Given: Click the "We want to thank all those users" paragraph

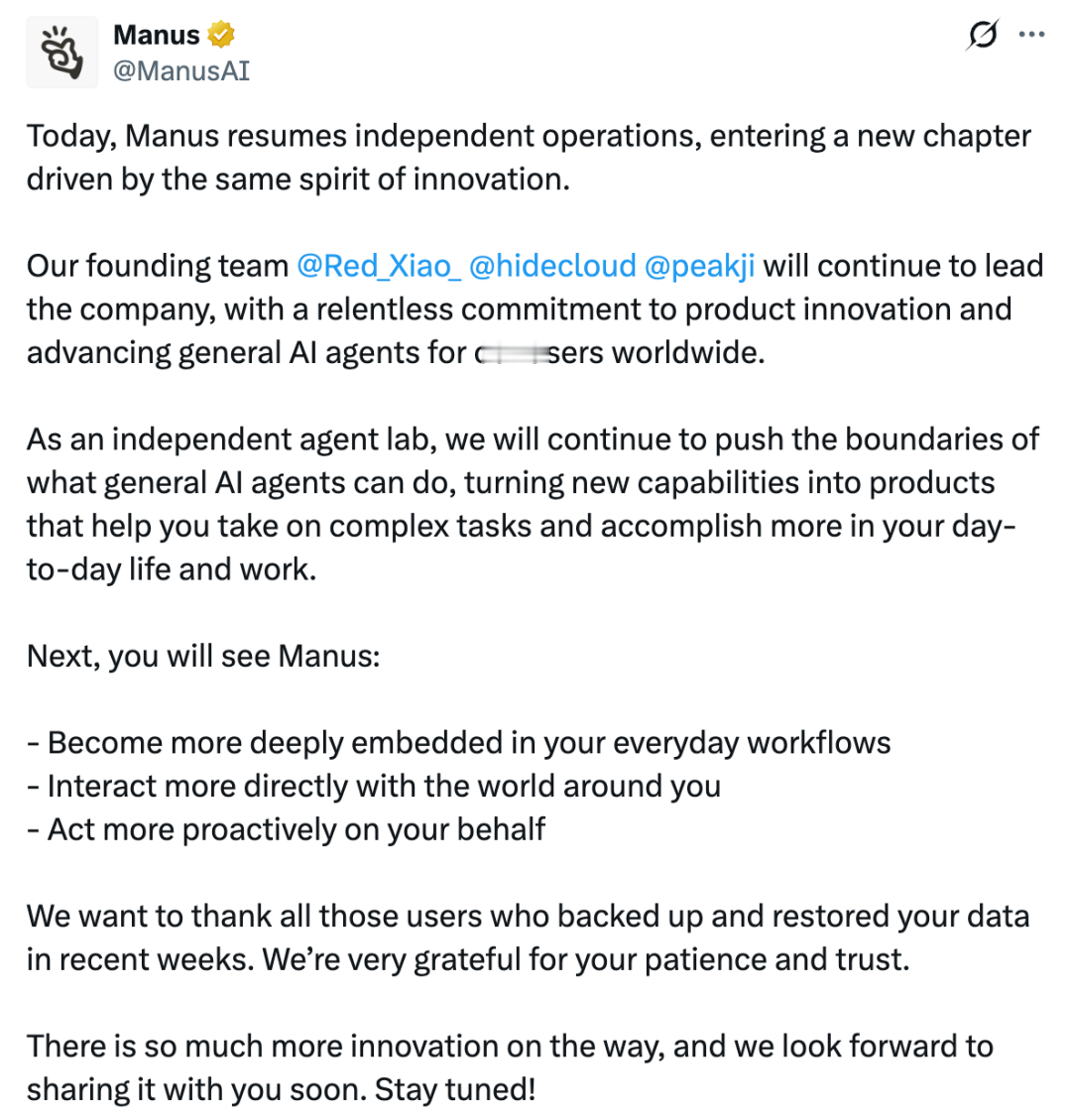Looking at the screenshot, I should point(529,937).
